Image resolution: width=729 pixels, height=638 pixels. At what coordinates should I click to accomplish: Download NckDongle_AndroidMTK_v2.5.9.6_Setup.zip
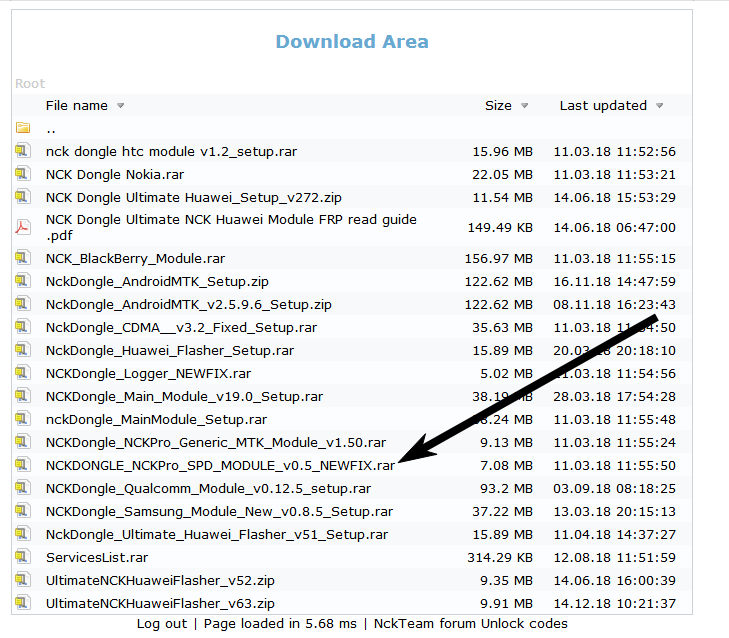pos(189,305)
